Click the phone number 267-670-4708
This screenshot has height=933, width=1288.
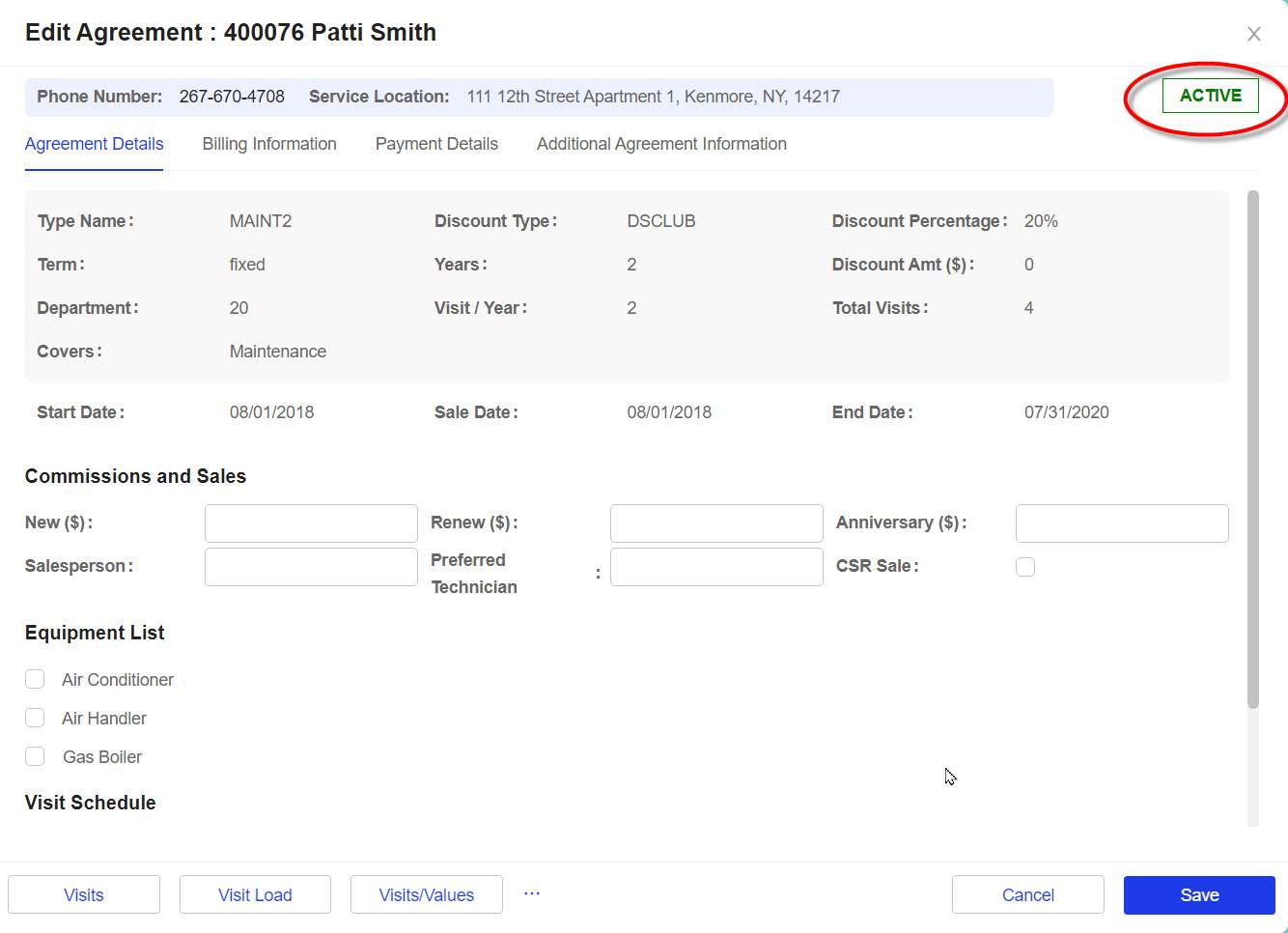point(232,97)
